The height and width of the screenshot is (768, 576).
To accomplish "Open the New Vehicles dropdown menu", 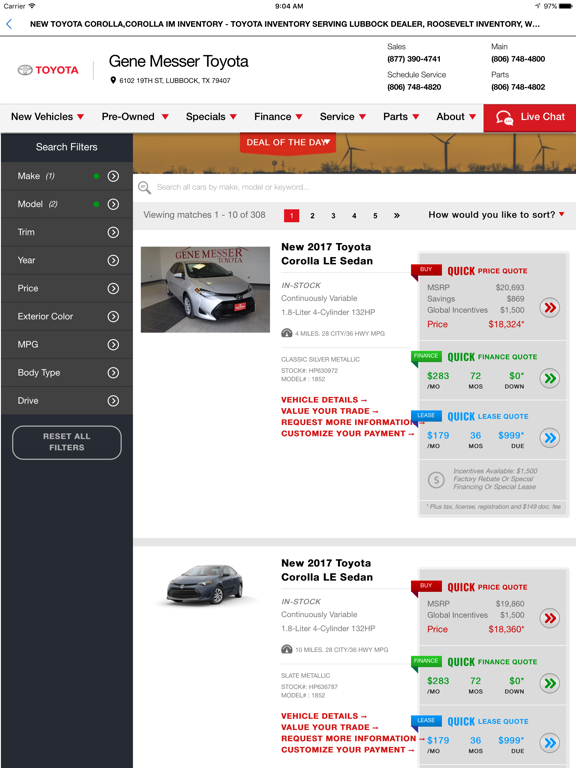I will coord(48,117).
